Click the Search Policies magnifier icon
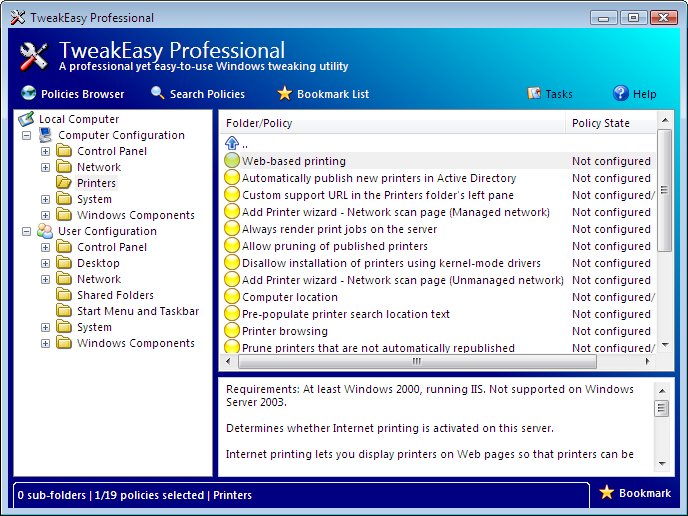 (158, 93)
